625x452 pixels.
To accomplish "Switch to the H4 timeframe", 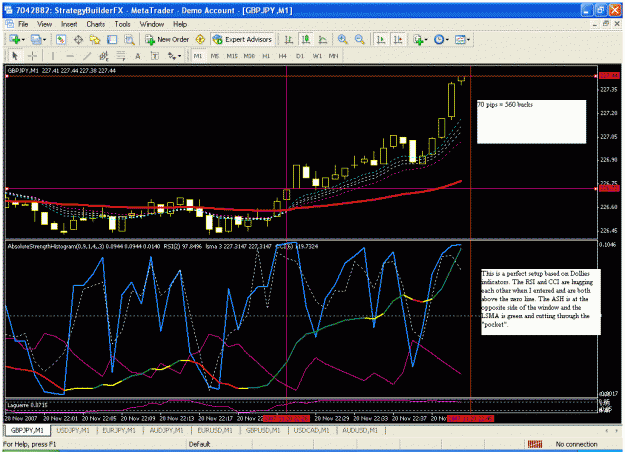I will coord(283,56).
